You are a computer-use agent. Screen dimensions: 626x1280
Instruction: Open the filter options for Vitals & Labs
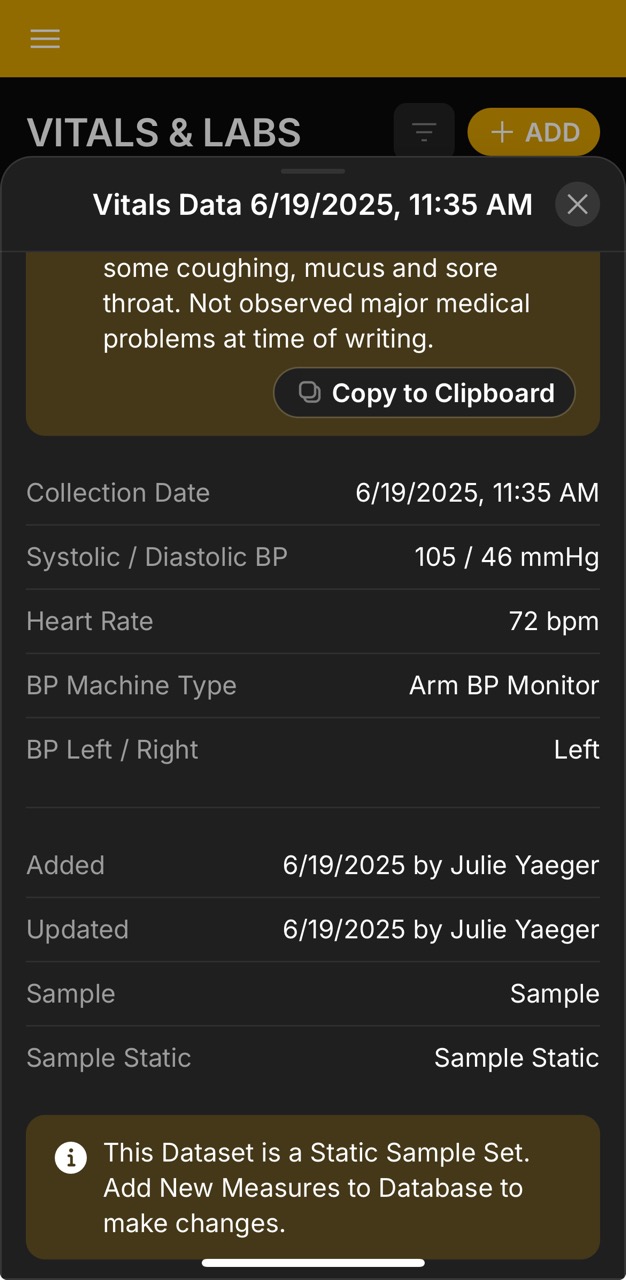(x=423, y=131)
